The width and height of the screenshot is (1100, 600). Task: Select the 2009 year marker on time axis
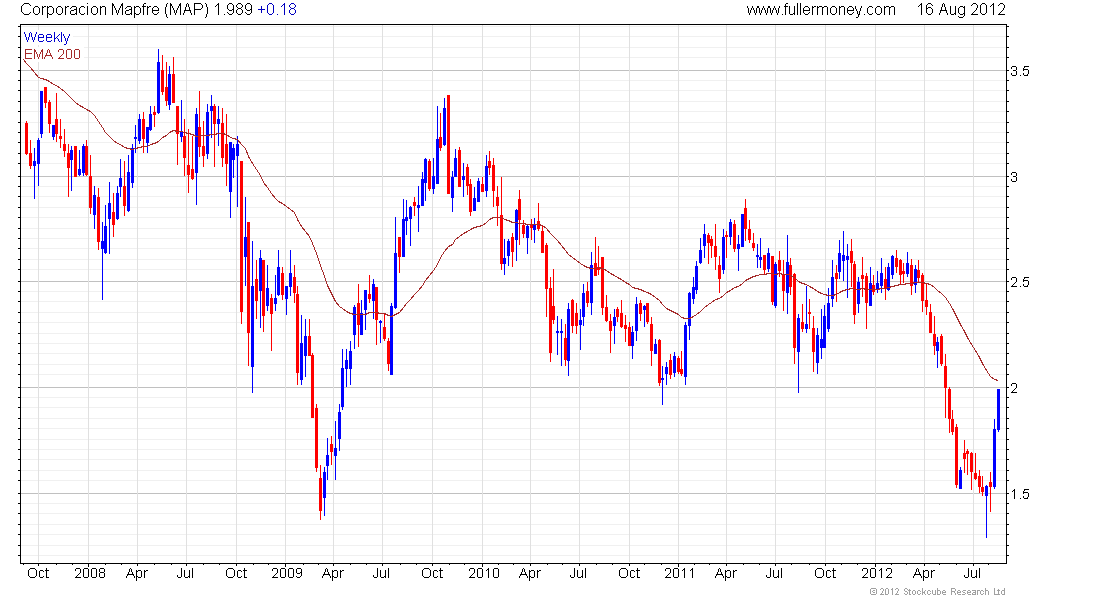(286, 574)
